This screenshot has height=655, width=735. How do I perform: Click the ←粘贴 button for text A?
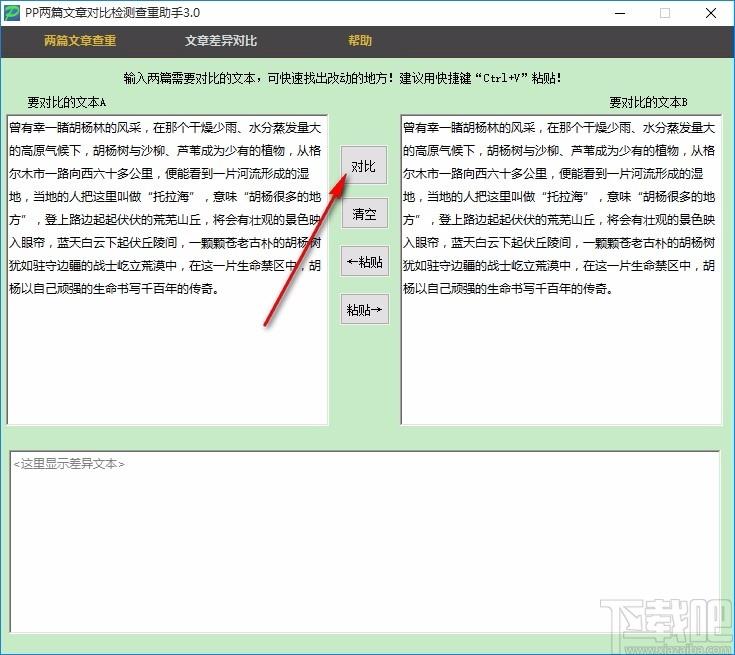365,261
